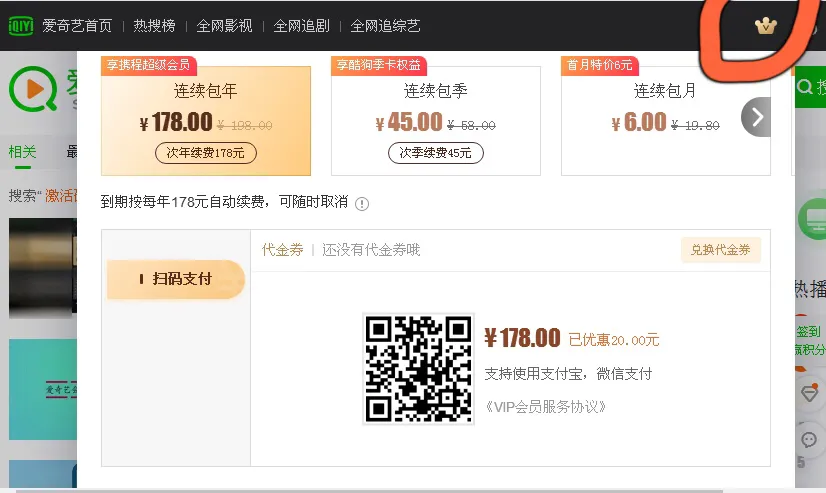Show next plans with right arrow

[756, 117]
